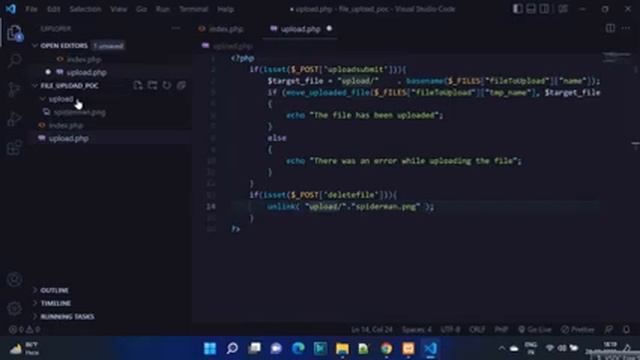Open upload.php in the project tree
Image resolution: width=640 pixels, height=360 pixels.
(x=69, y=138)
